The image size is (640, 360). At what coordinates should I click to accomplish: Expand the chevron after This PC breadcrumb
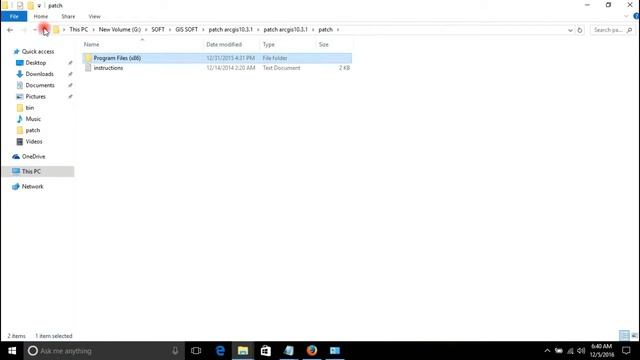click(x=93, y=30)
